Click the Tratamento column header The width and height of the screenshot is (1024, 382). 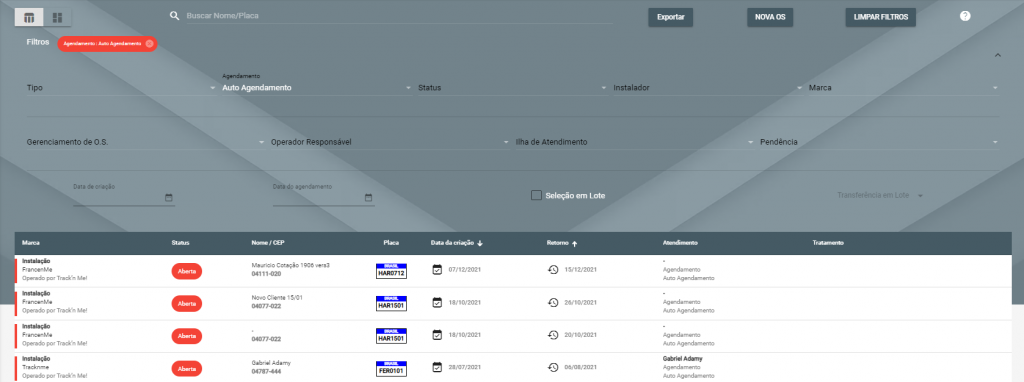coord(829,243)
